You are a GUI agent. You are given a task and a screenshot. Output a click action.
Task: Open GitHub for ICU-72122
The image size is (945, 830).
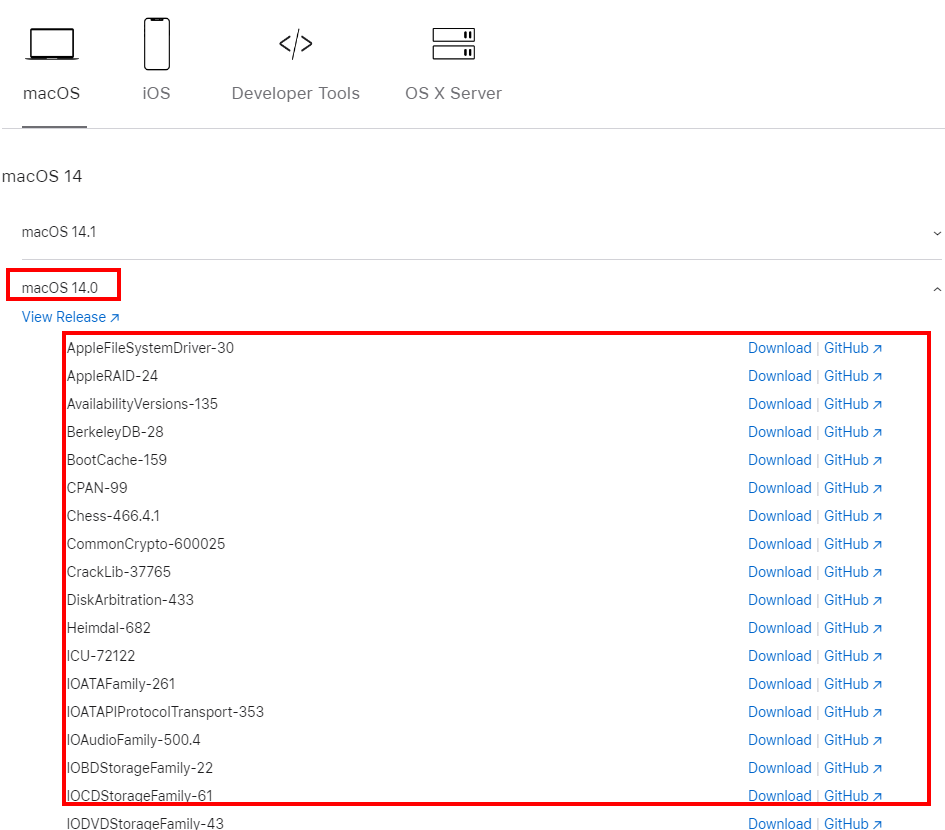853,656
